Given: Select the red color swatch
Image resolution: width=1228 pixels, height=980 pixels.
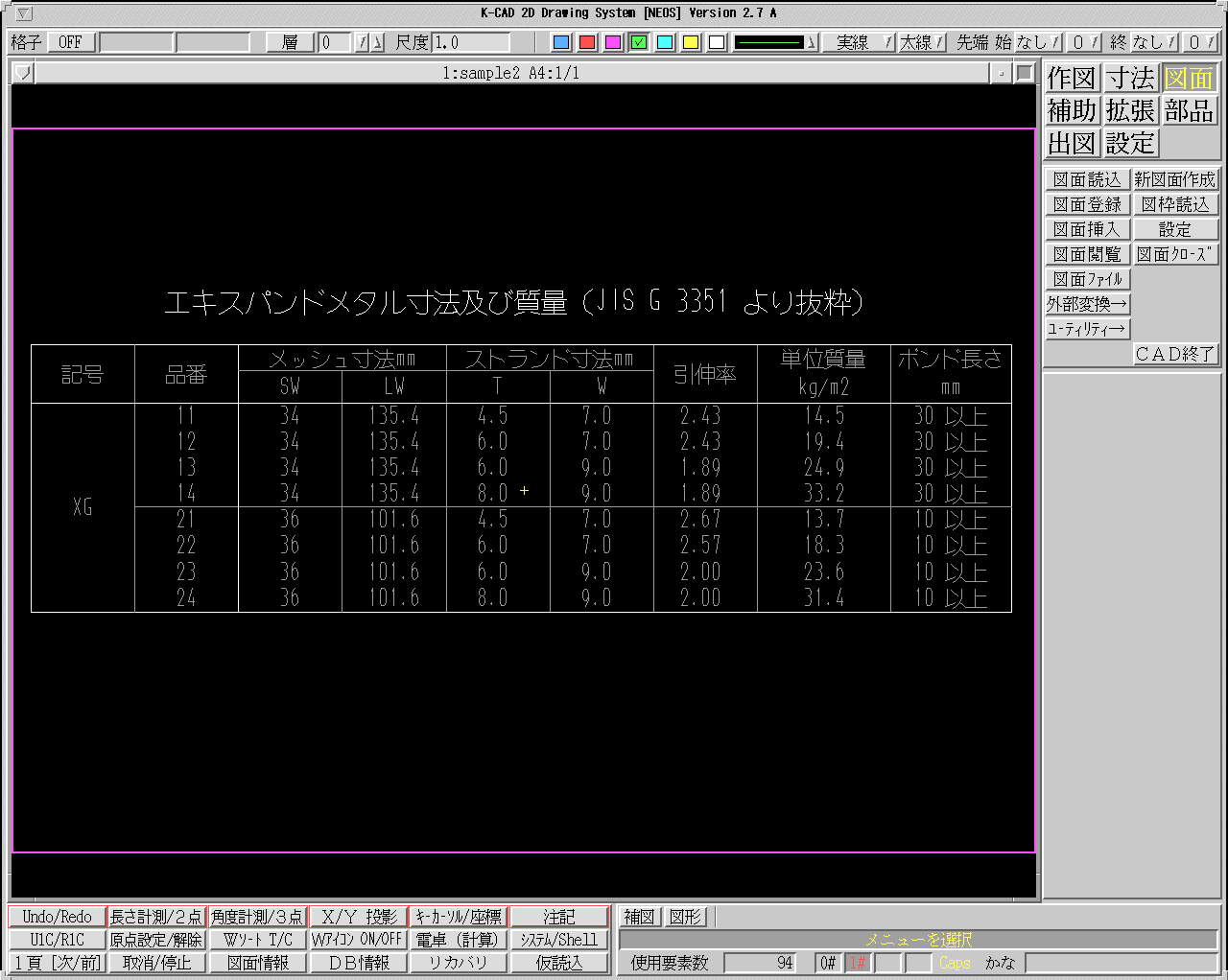Looking at the screenshot, I should click(587, 42).
